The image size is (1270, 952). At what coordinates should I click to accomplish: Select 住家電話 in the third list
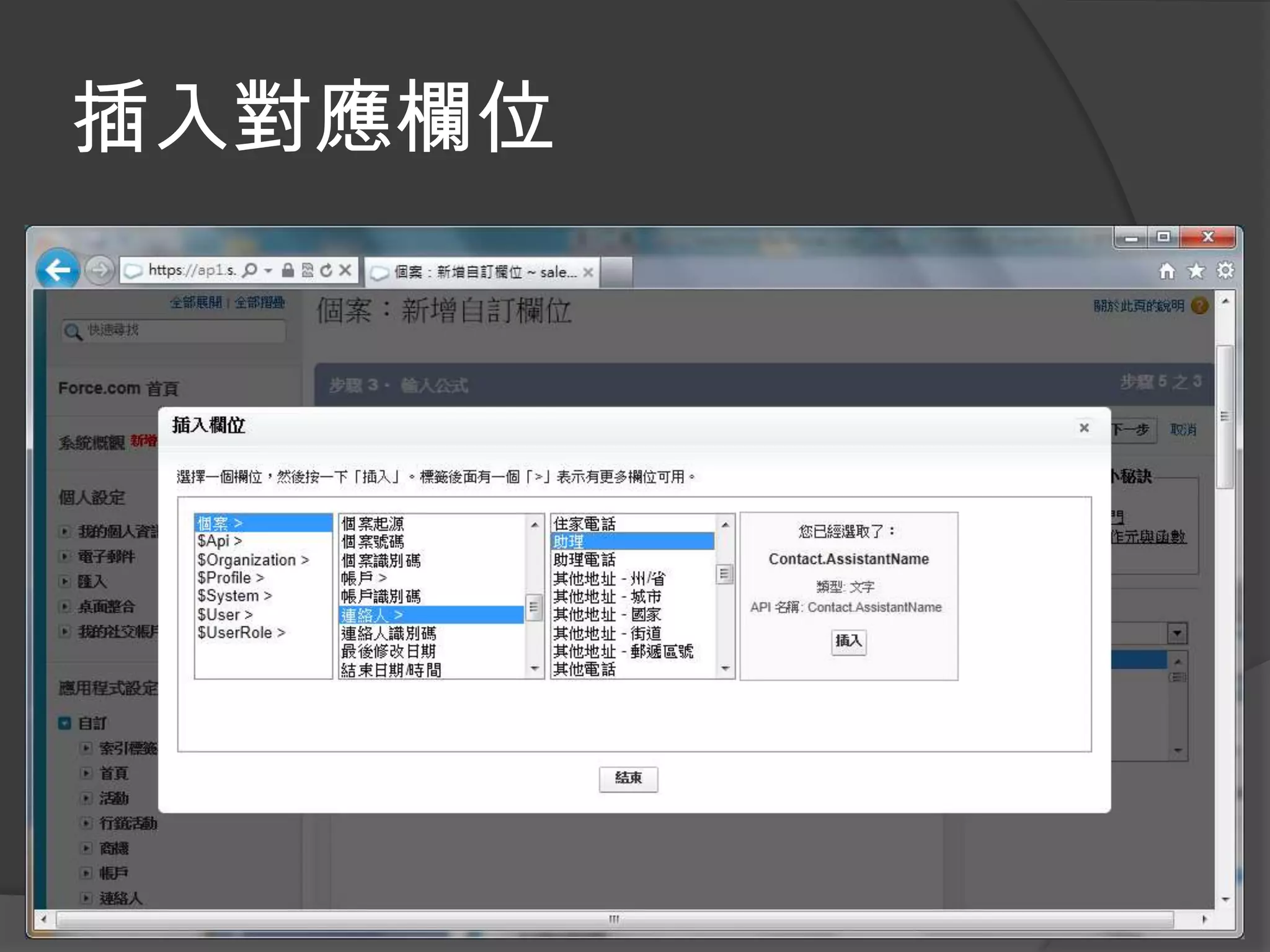coord(633,524)
